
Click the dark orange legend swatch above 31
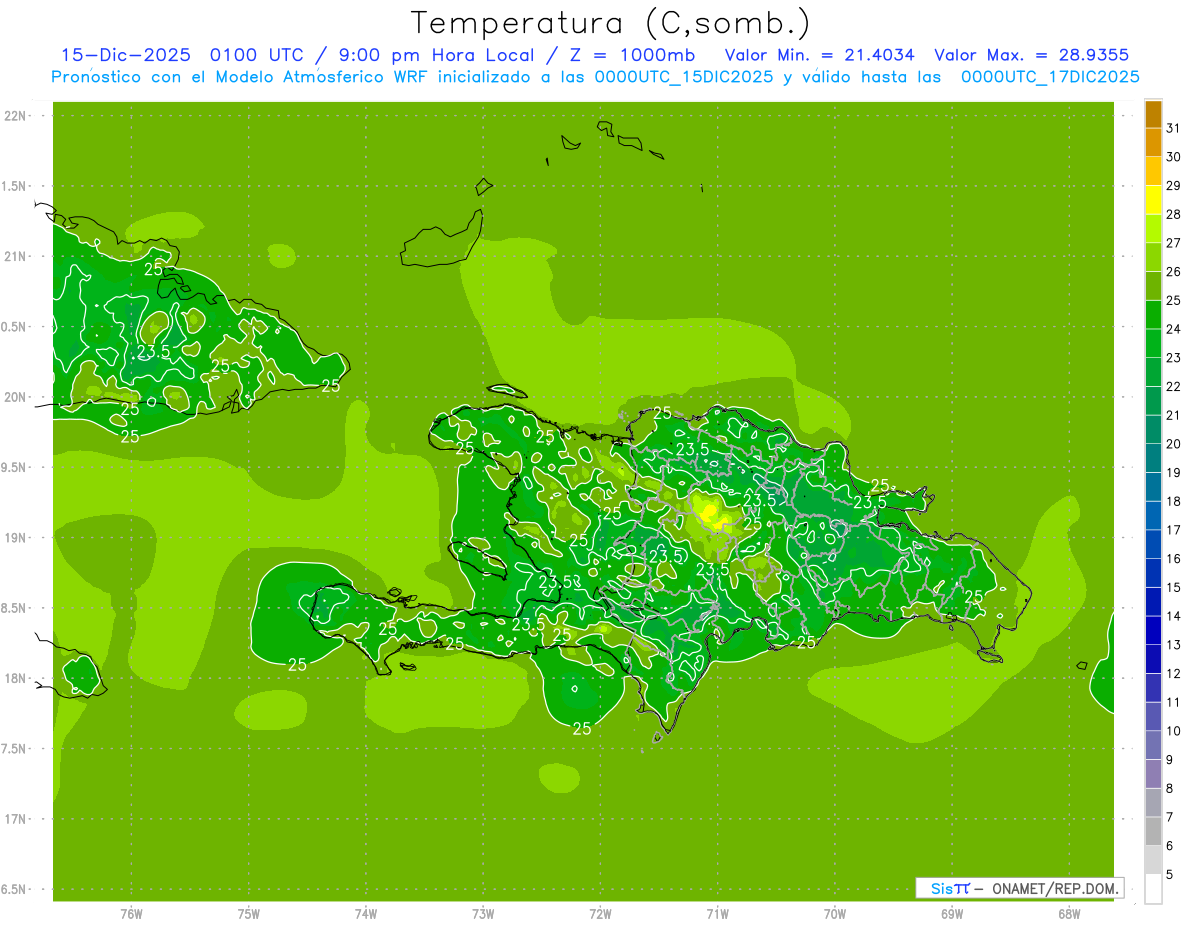click(x=1153, y=115)
